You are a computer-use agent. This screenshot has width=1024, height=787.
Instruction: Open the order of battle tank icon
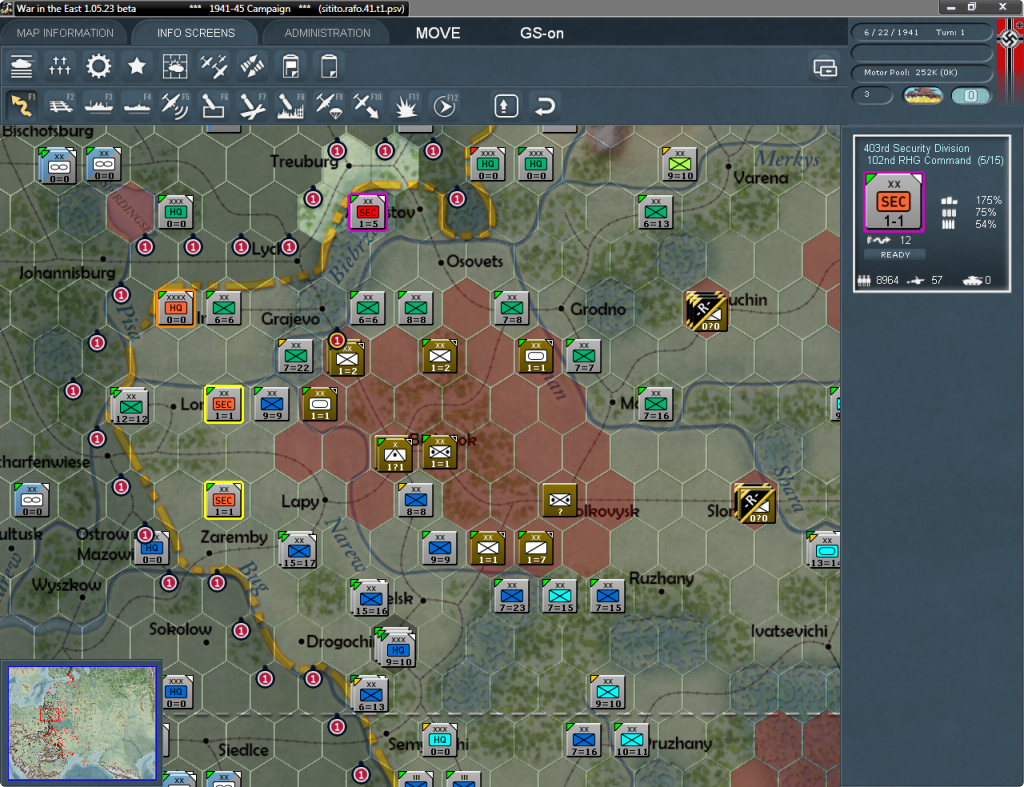(22, 66)
